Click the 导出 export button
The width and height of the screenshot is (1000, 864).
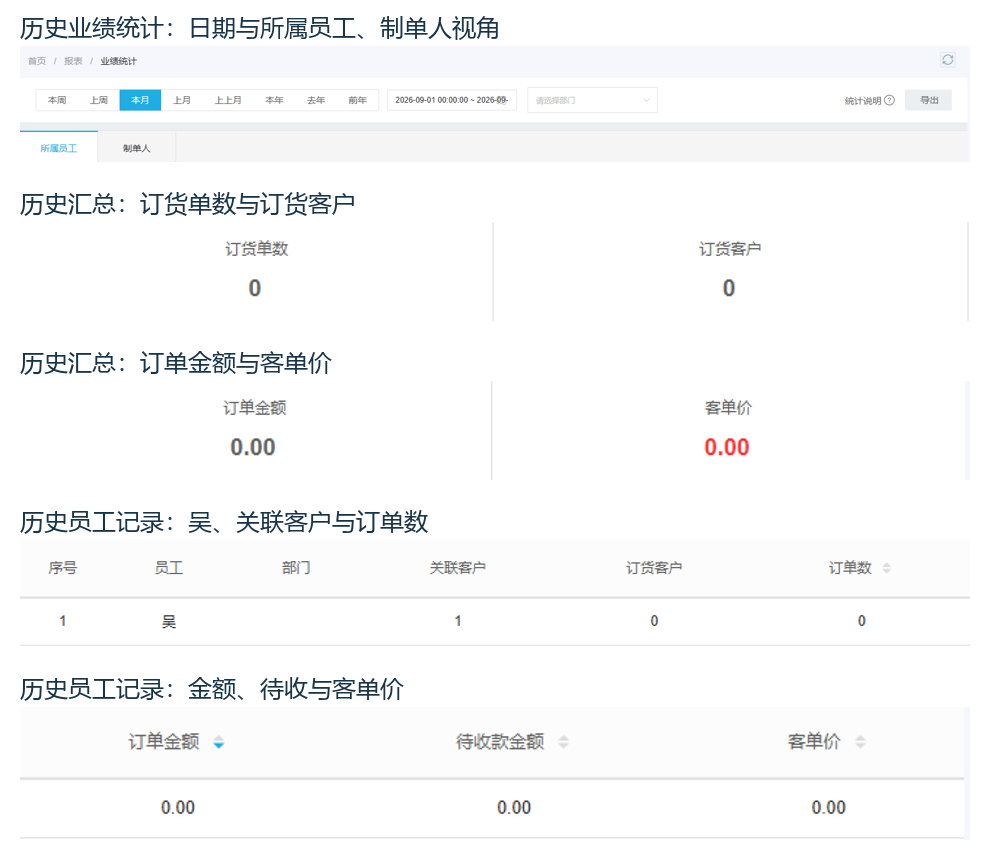[x=929, y=100]
